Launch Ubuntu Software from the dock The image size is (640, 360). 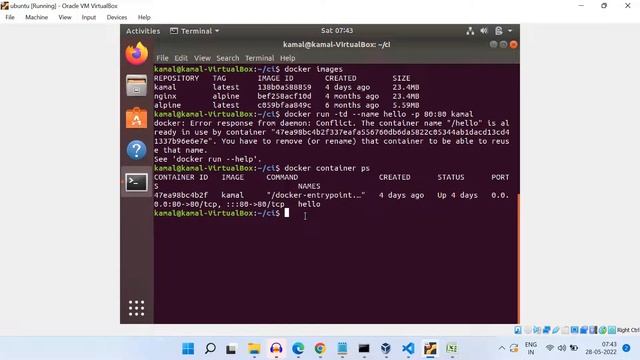click(136, 118)
